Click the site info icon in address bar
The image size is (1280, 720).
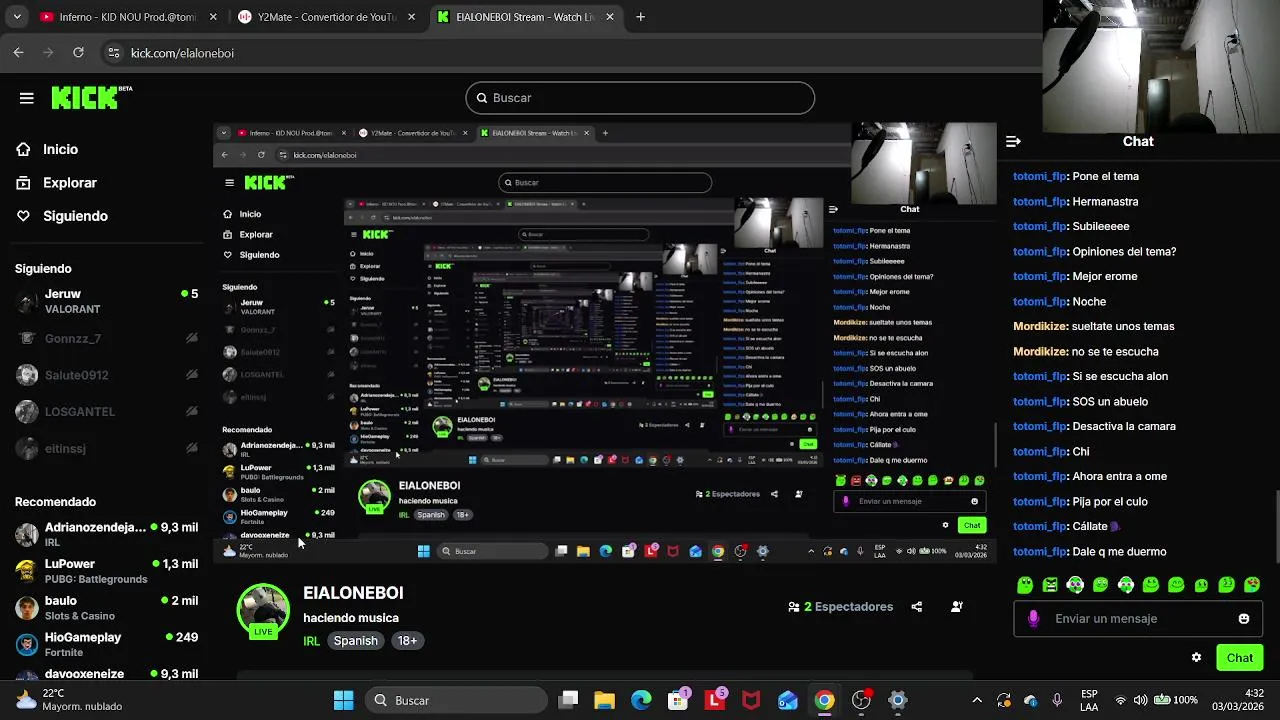tap(113, 53)
